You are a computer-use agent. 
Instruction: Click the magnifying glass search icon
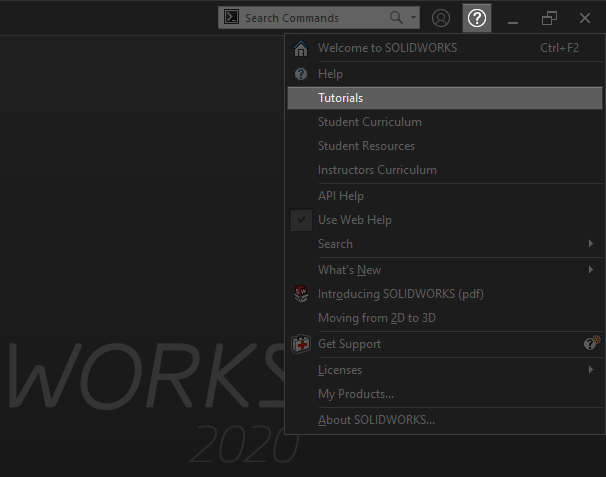point(396,17)
